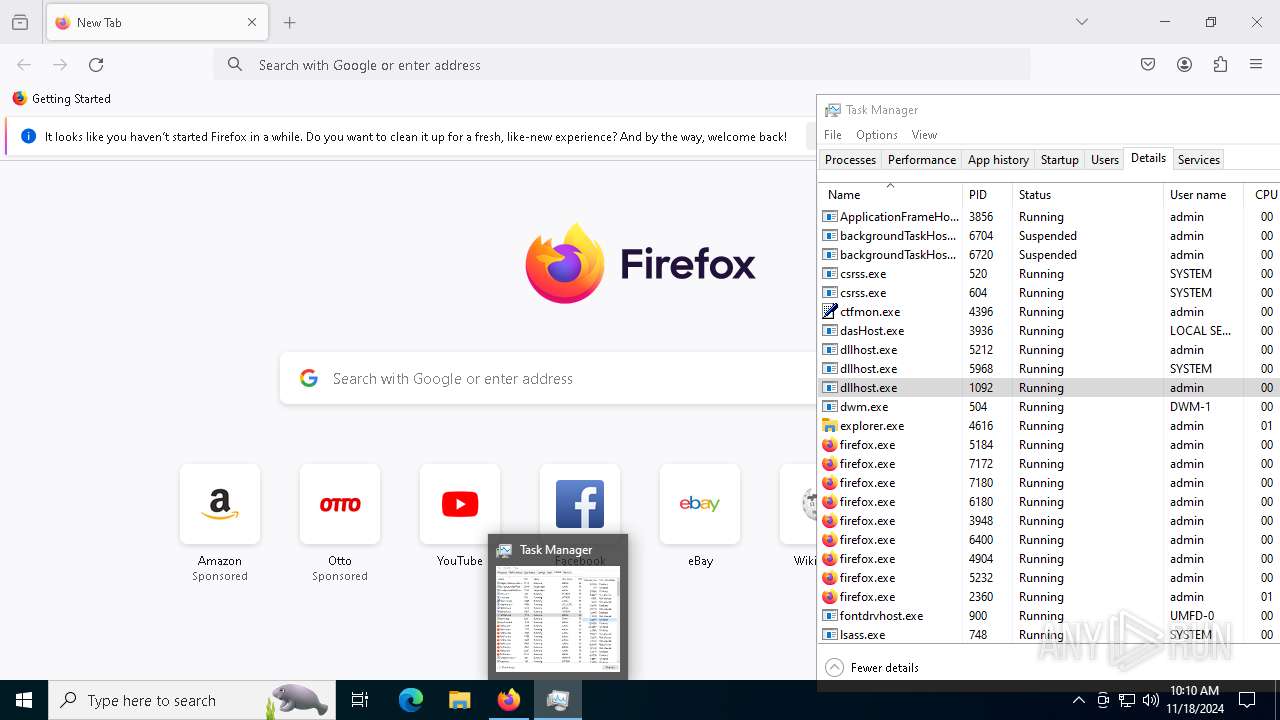The image size is (1280, 720).
Task: Select the fontdrvhost.exe process
Action: coord(1049,615)
